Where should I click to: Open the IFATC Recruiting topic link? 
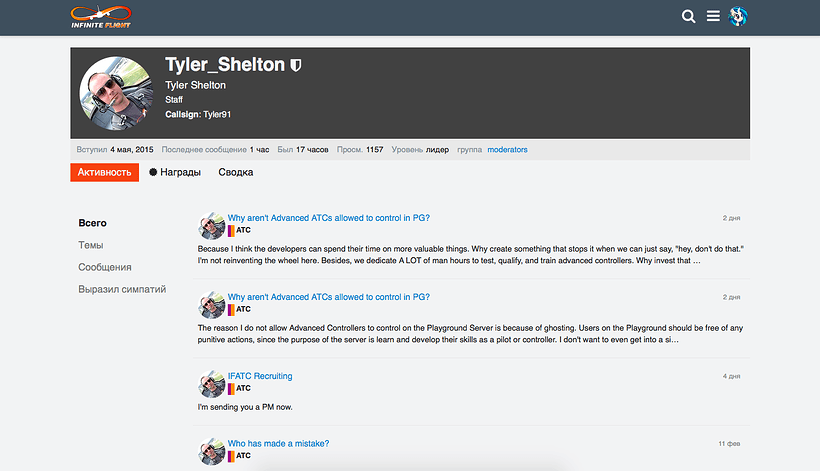(260, 376)
